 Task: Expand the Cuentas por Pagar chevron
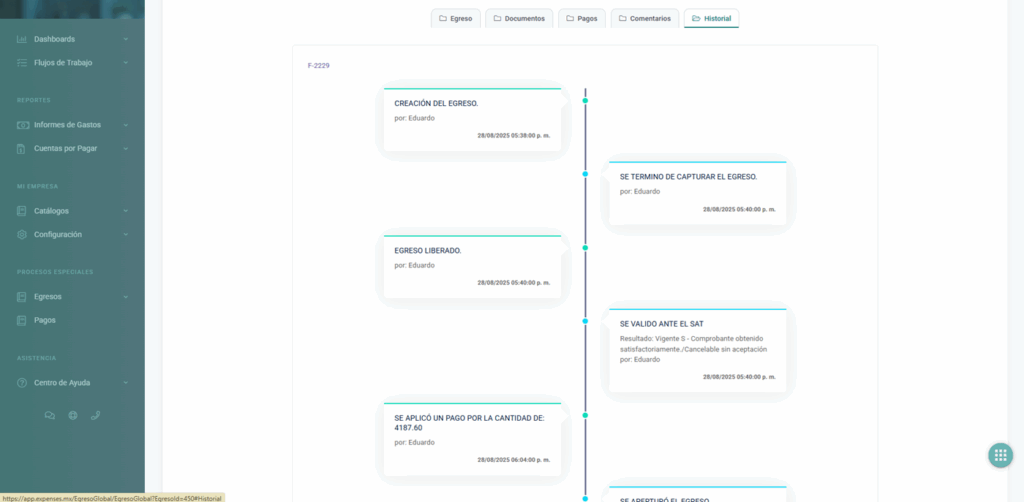click(x=125, y=149)
